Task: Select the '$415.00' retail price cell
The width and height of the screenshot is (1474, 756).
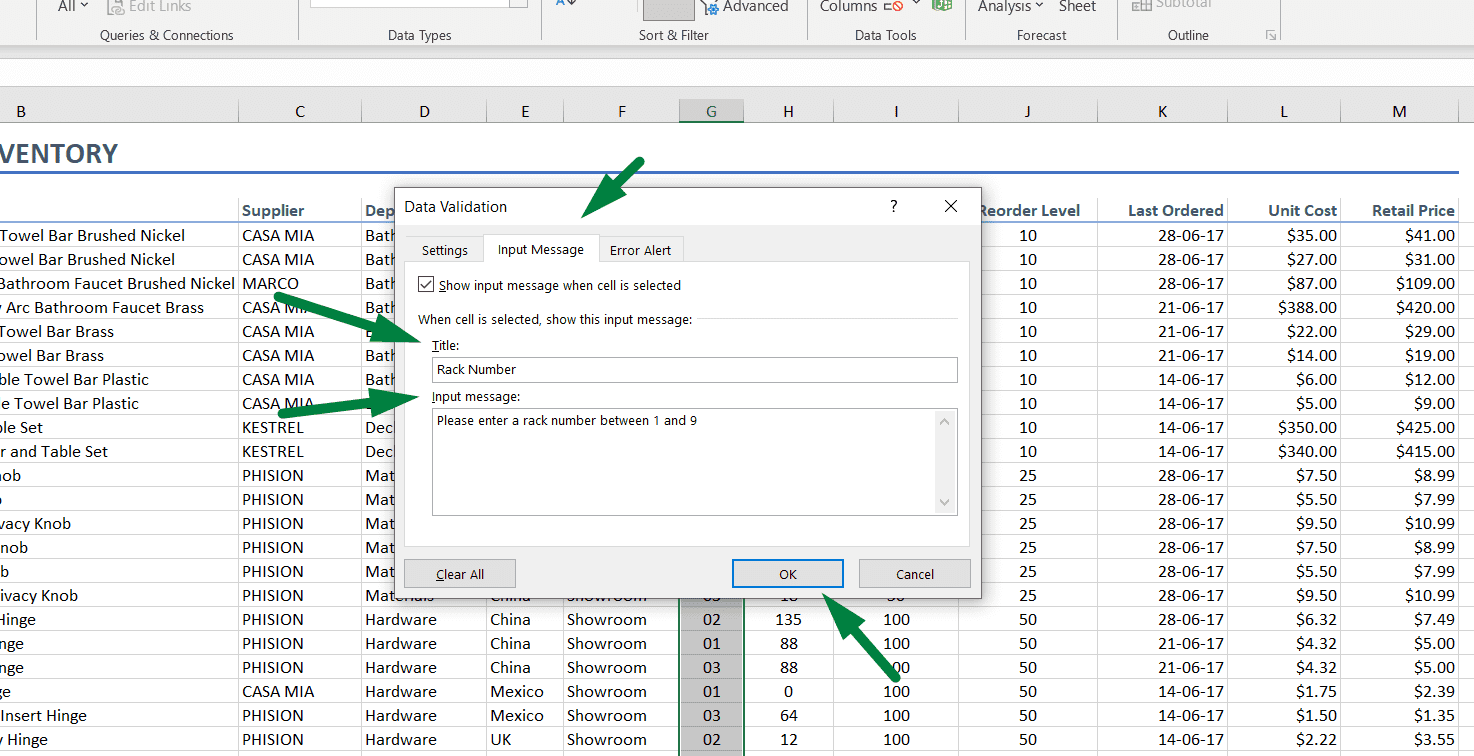Action: 1399,452
